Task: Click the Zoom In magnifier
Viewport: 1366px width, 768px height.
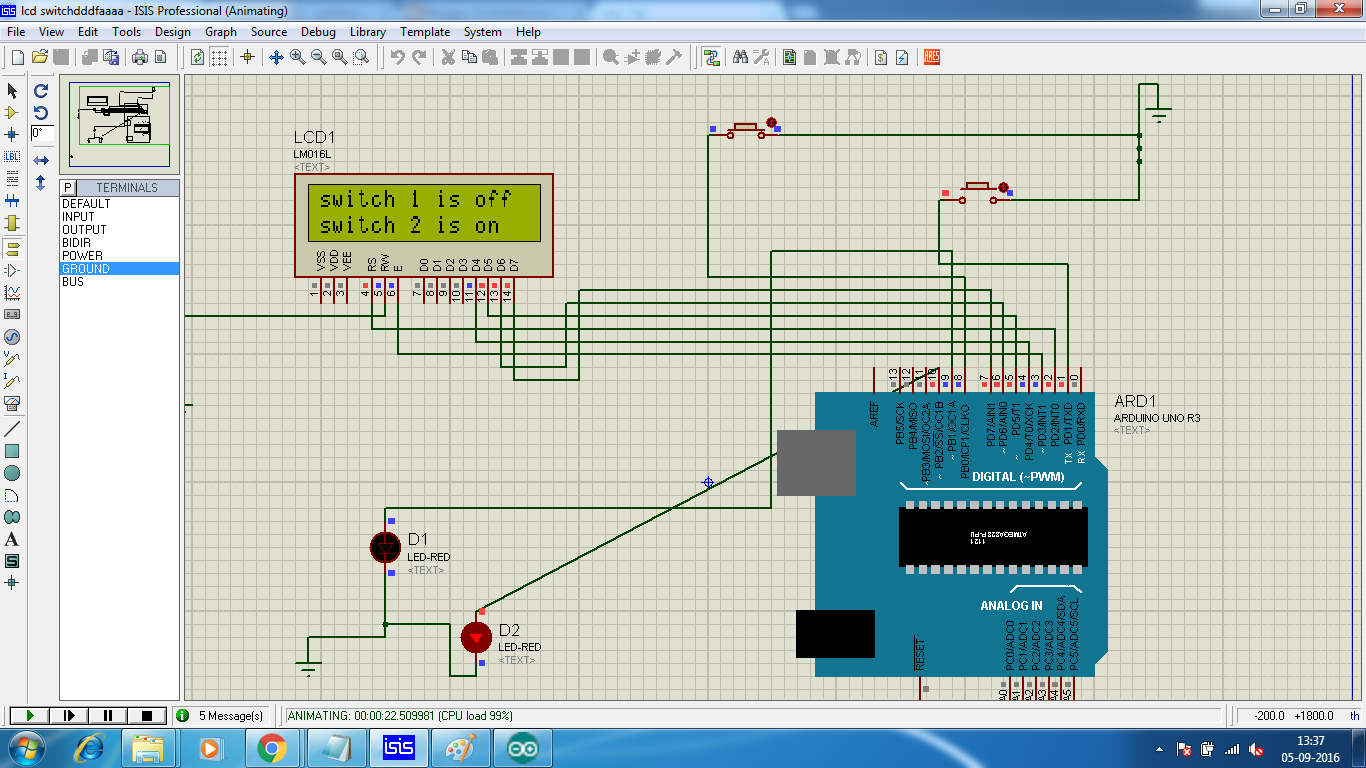Action: click(298, 58)
